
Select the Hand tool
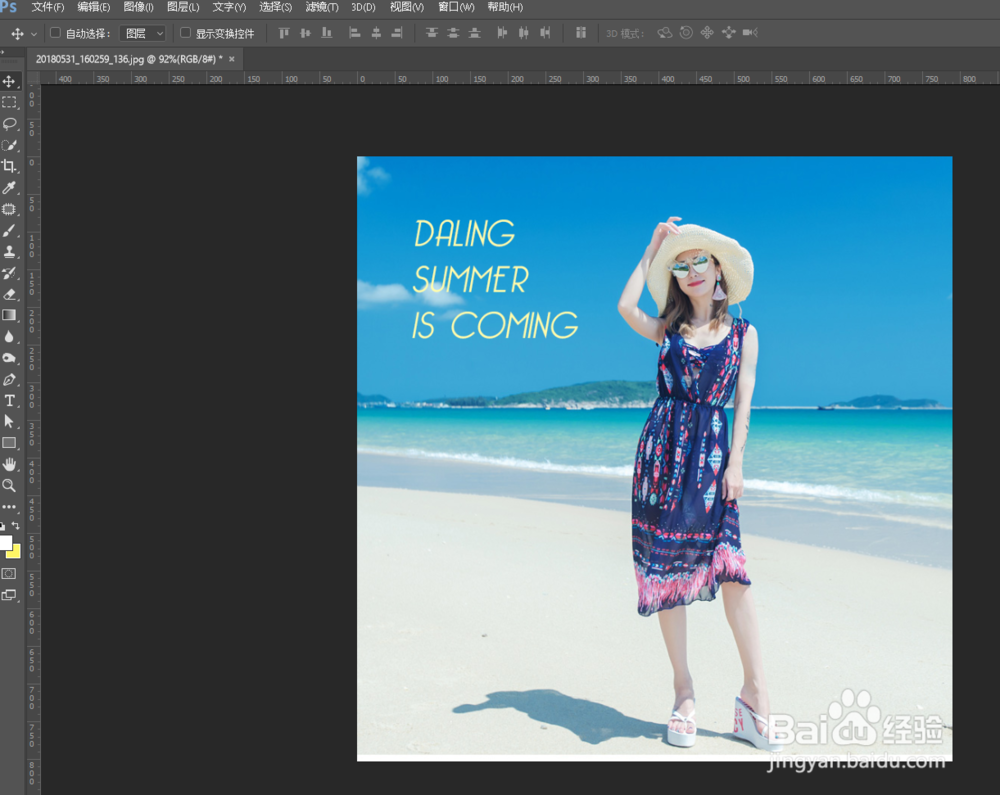coord(9,464)
